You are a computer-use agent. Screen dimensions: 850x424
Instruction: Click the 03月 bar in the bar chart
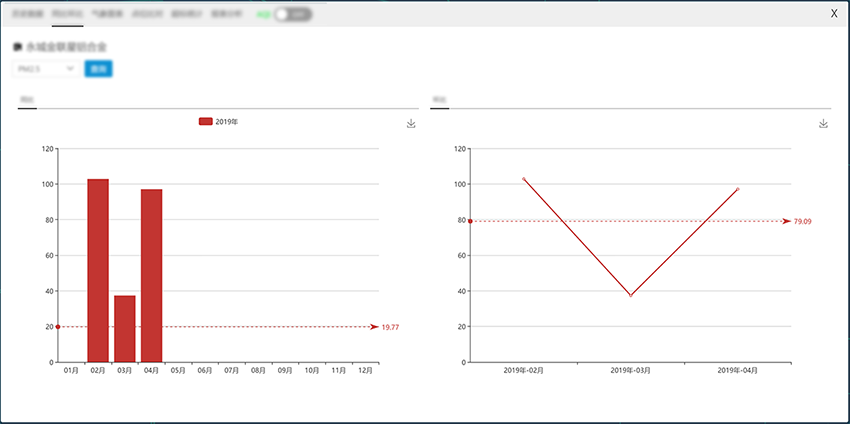(124, 328)
